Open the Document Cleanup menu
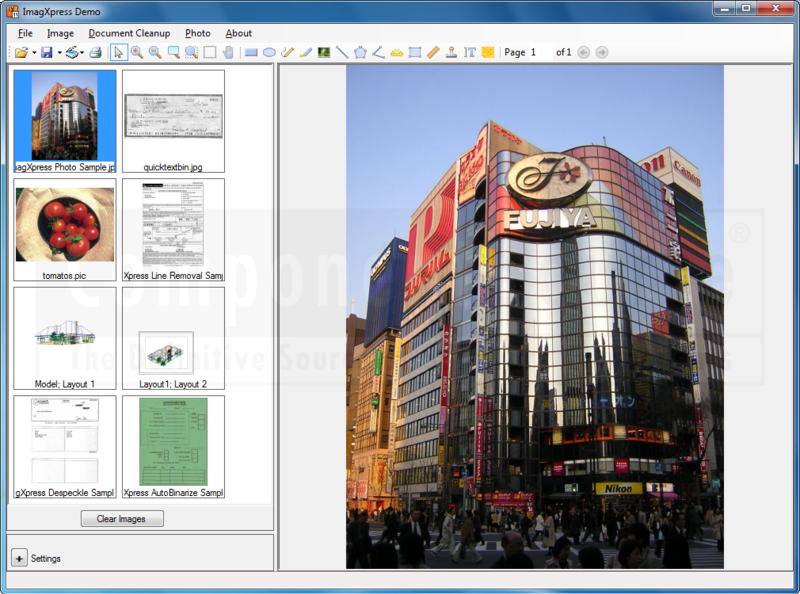 tap(129, 33)
